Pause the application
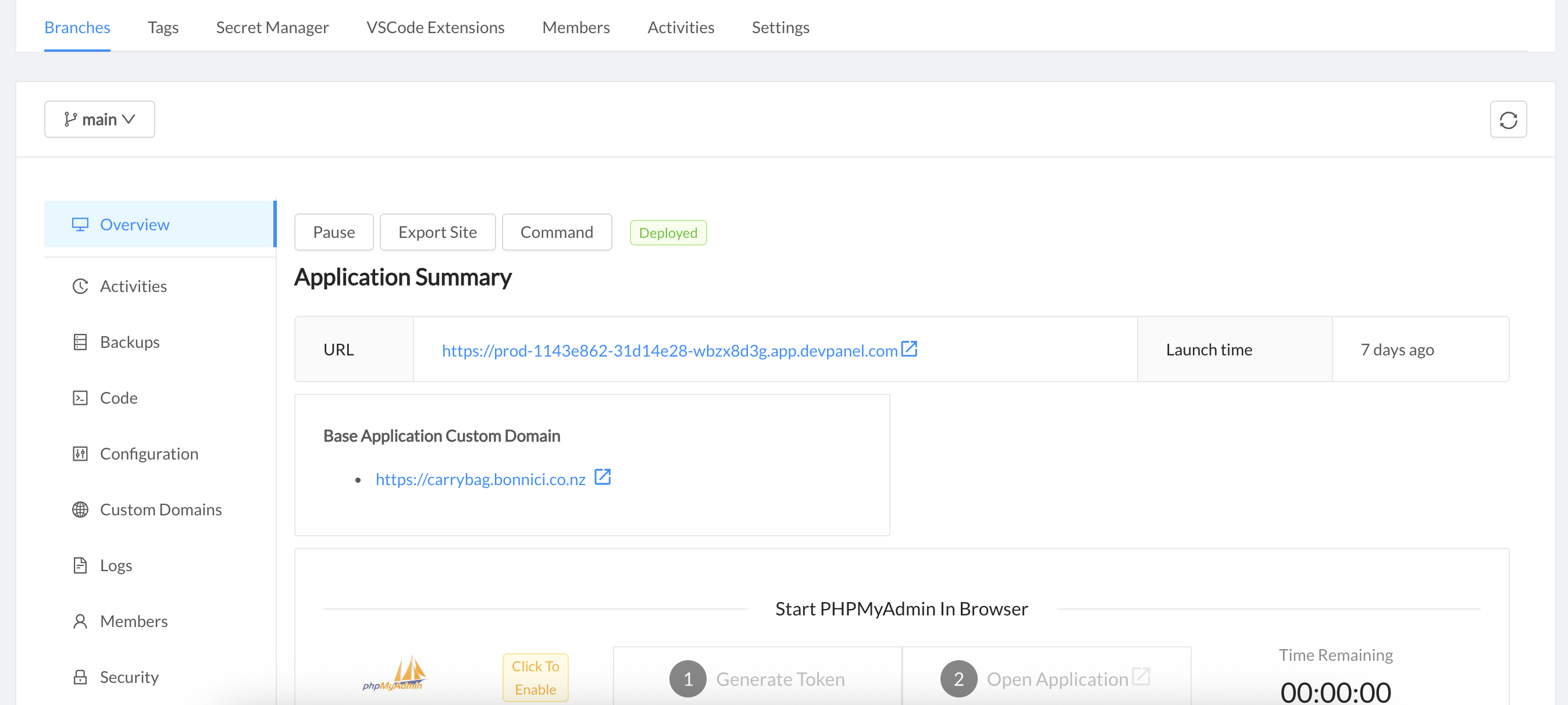 tap(334, 232)
